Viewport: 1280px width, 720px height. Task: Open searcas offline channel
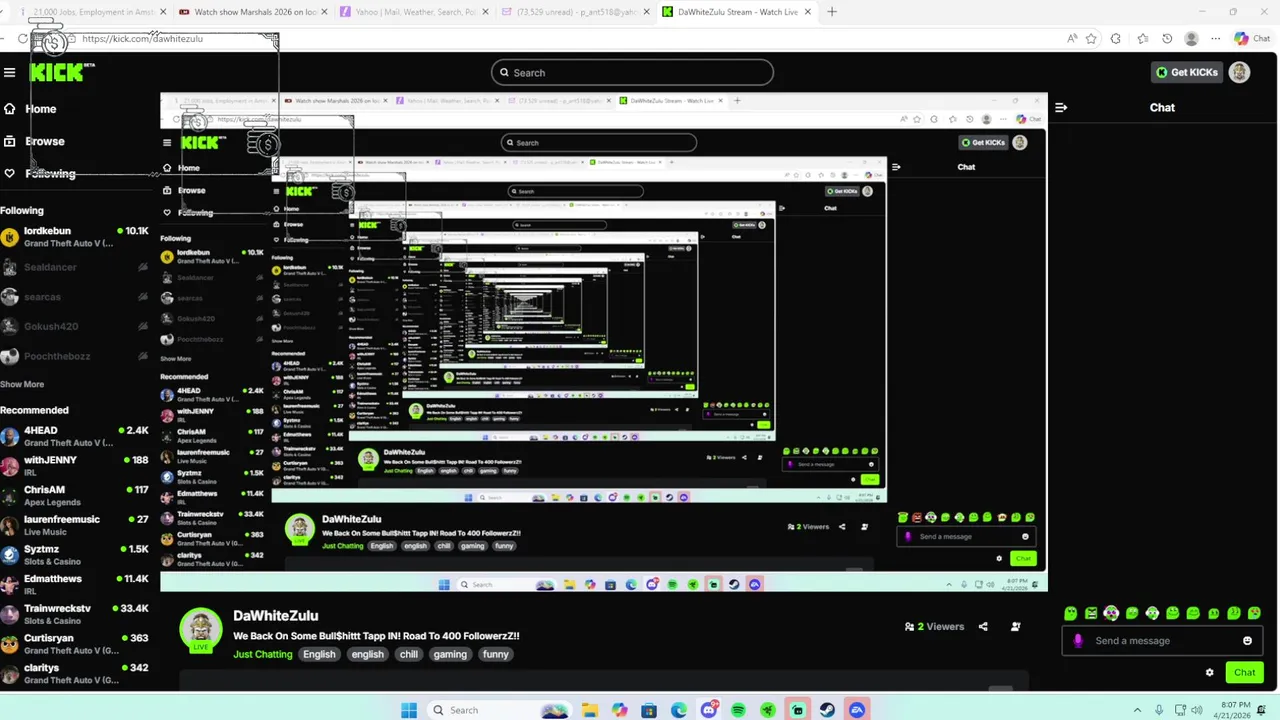tap(75, 297)
